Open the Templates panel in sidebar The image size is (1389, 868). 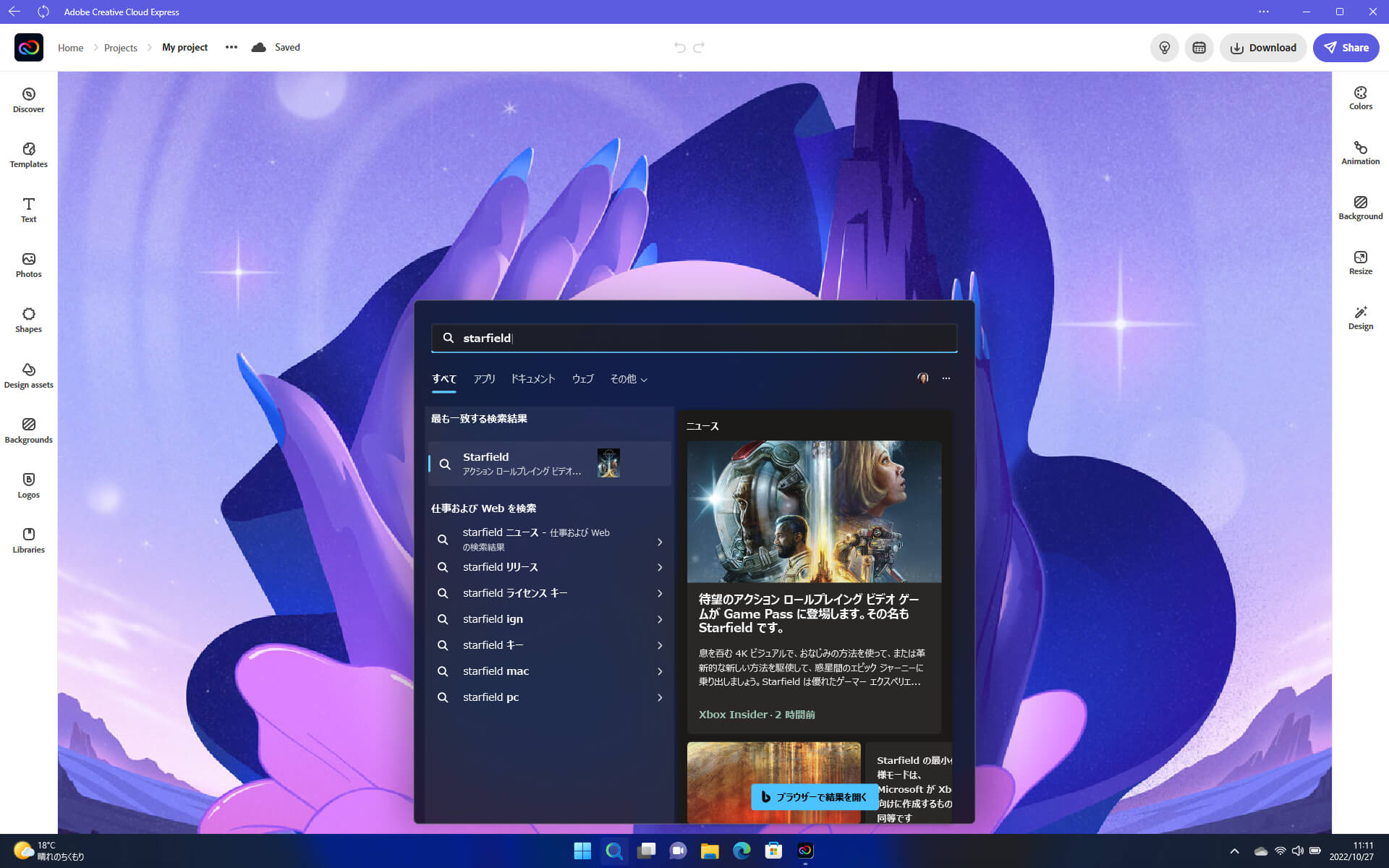click(28, 155)
